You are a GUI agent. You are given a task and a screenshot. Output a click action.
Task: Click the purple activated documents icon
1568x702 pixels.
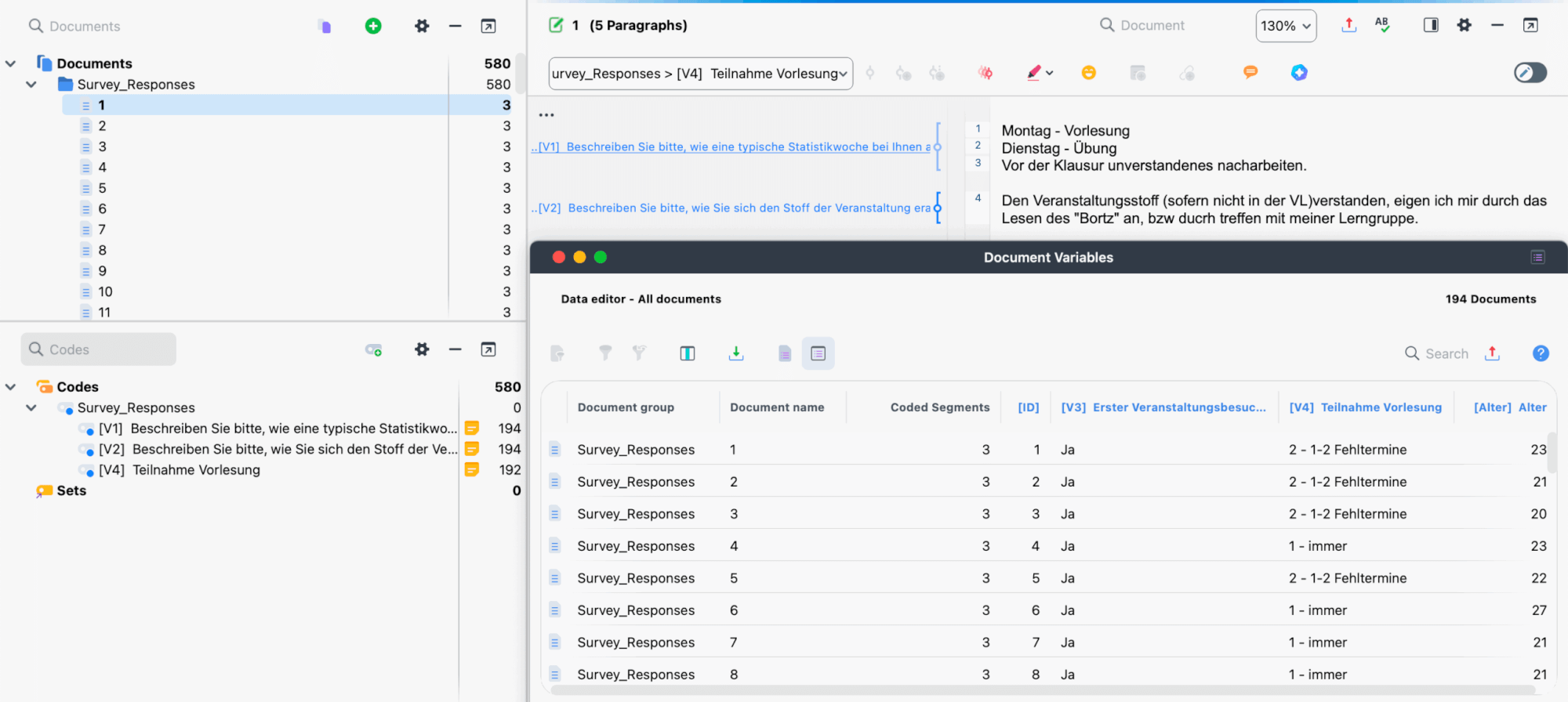pyautogui.click(x=325, y=26)
